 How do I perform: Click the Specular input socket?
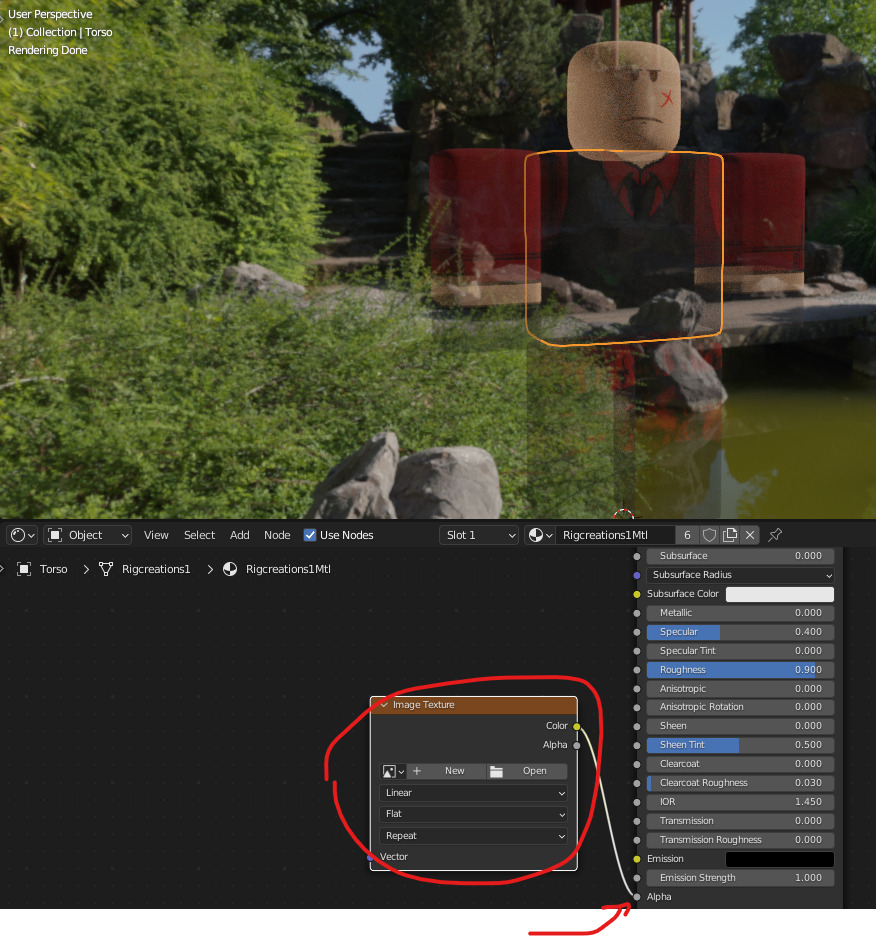[637, 633]
